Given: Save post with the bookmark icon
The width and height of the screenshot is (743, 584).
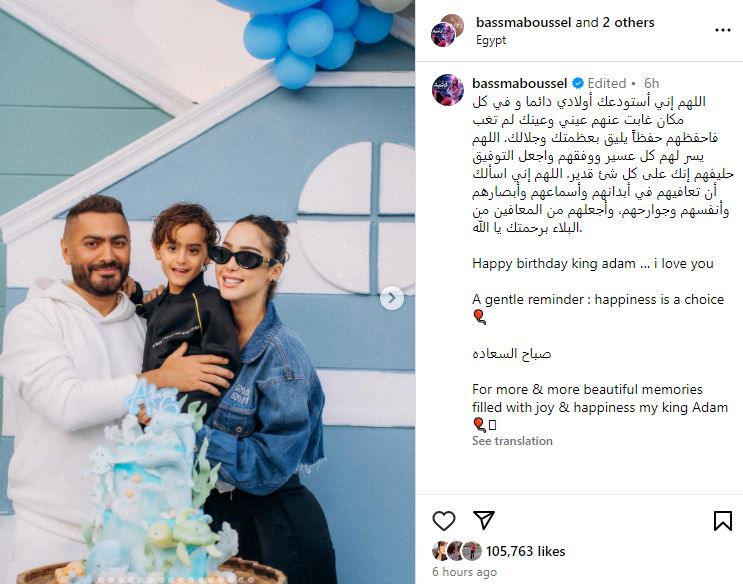Looking at the screenshot, I should 723,520.
